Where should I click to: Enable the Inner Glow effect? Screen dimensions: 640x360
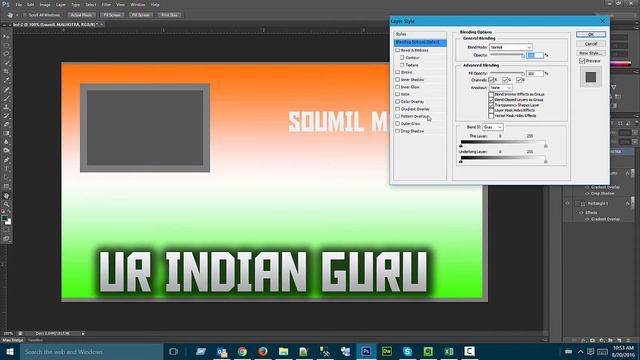coord(398,87)
